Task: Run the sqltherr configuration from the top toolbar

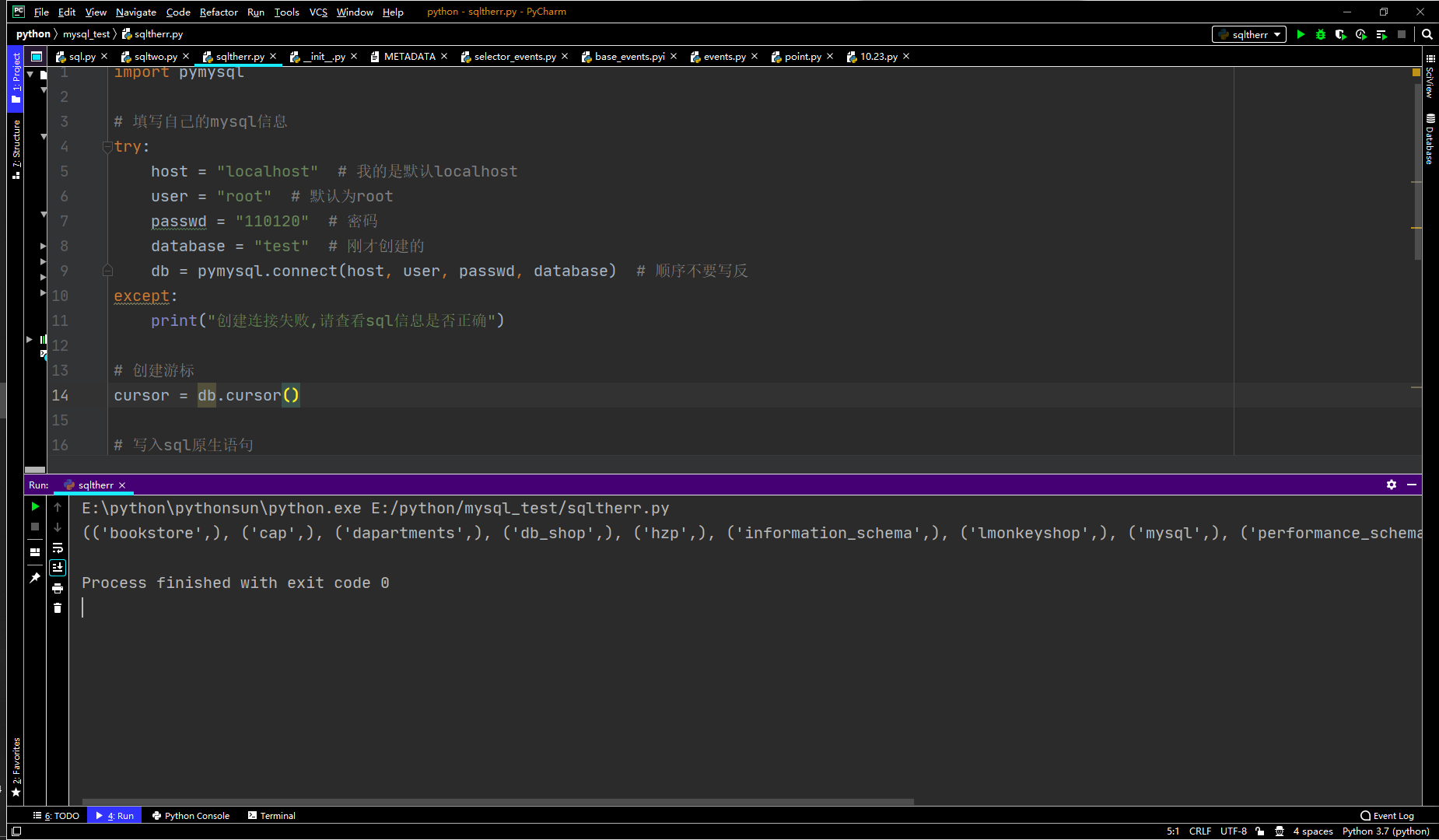Action: point(1301,34)
